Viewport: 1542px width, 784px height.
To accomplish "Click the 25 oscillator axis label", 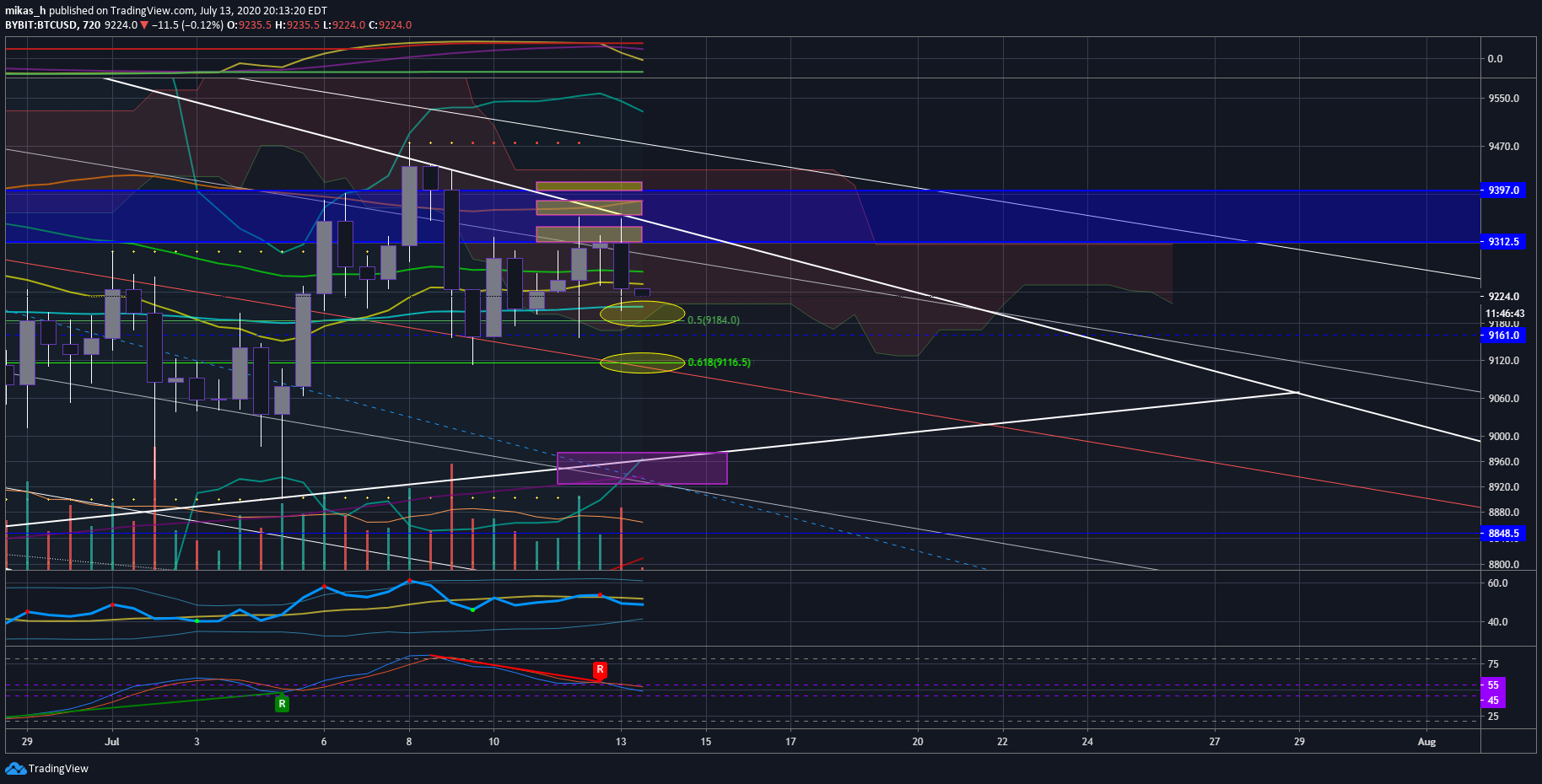I will (1493, 717).
